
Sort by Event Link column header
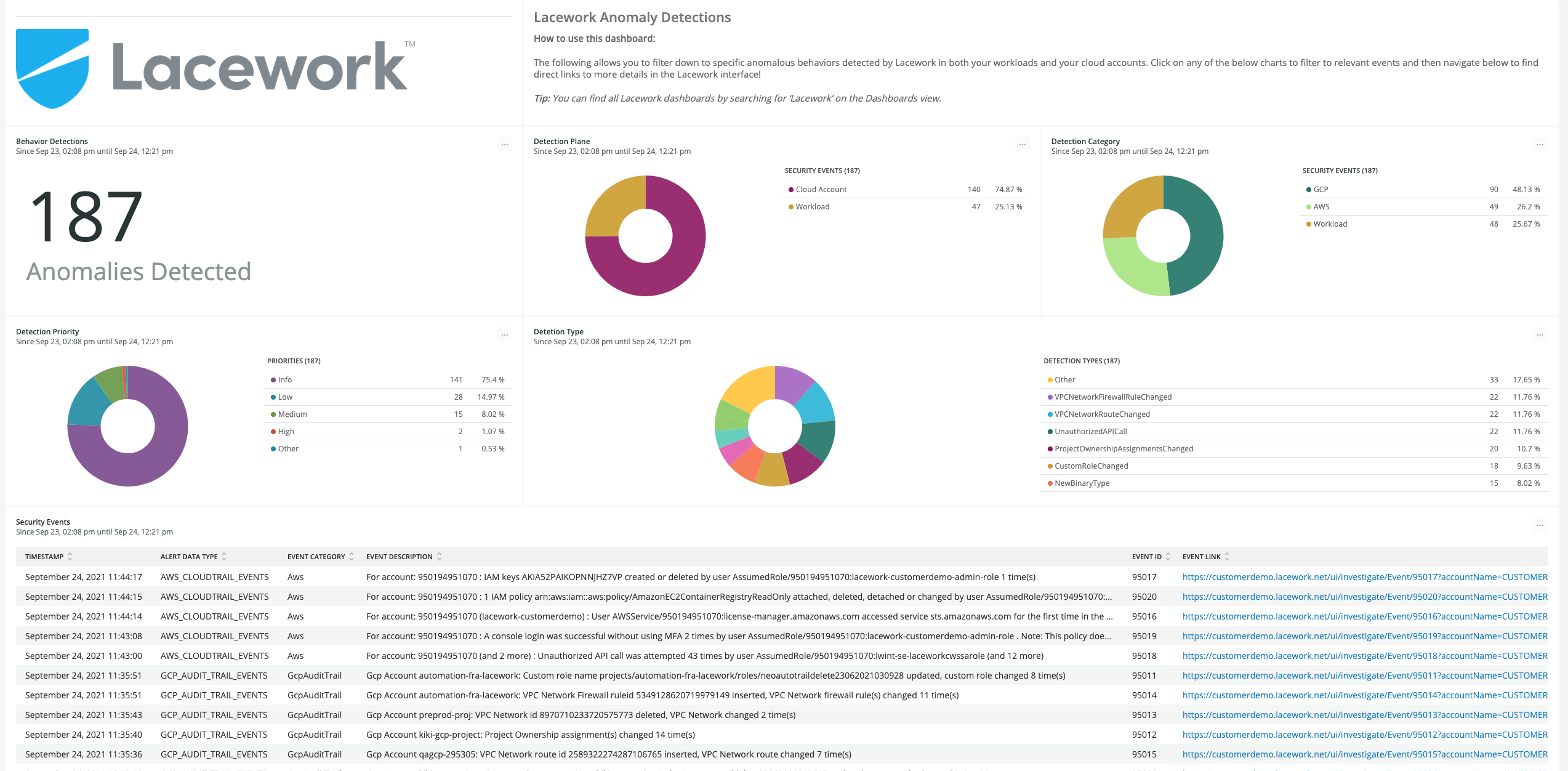pyautogui.click(x=1201, y=557)
